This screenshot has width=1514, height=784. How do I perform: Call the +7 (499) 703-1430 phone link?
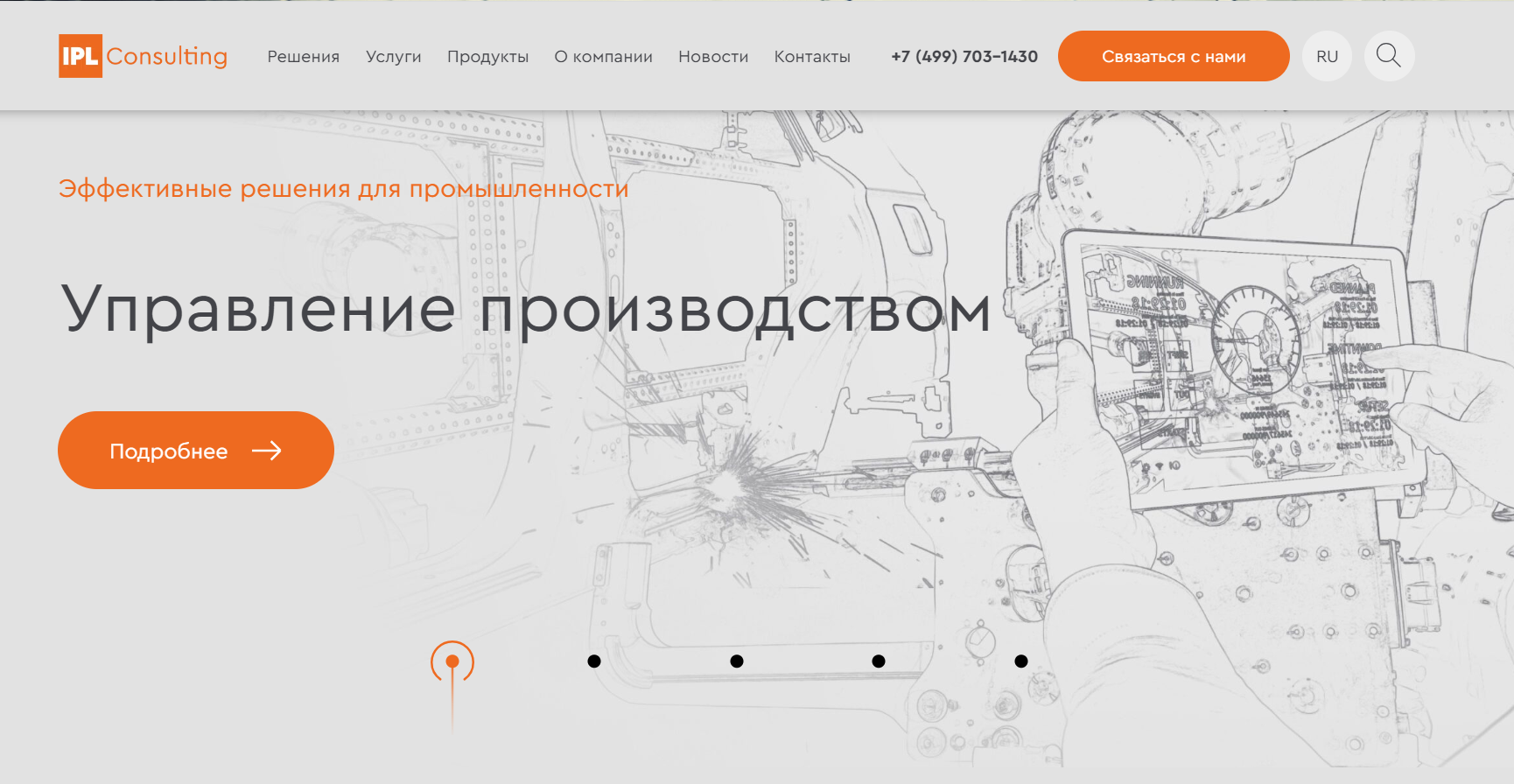pyautogui.click(x=964, y=57)
